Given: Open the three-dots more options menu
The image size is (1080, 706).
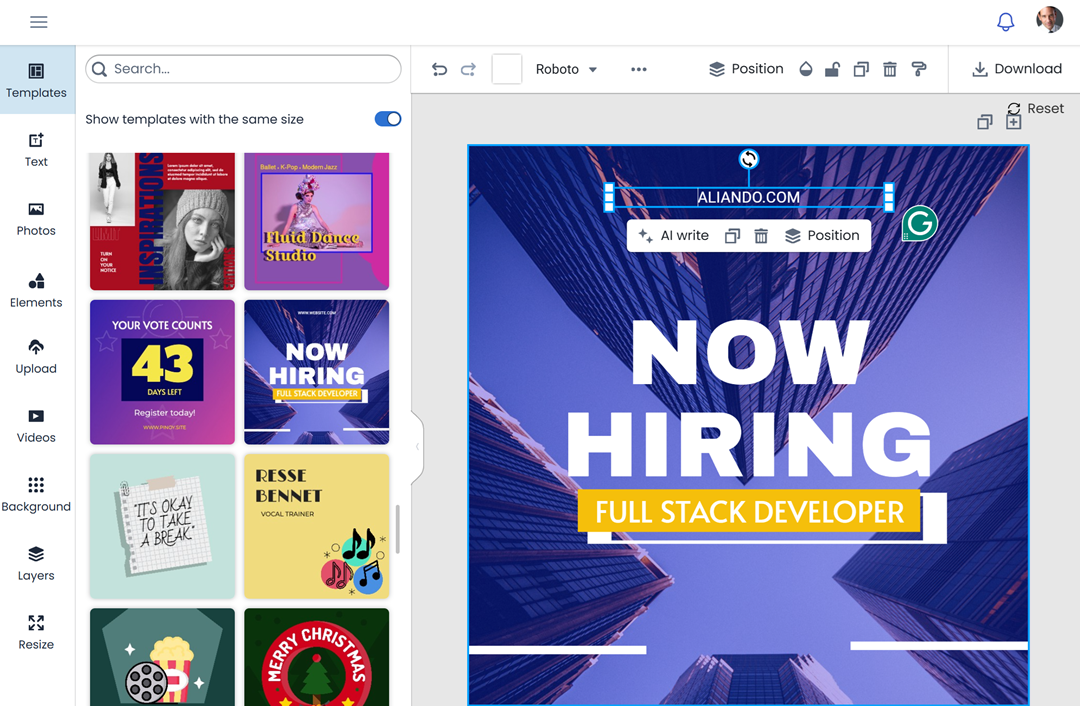Looking at the screenshot, I should (x=639, y=69).
